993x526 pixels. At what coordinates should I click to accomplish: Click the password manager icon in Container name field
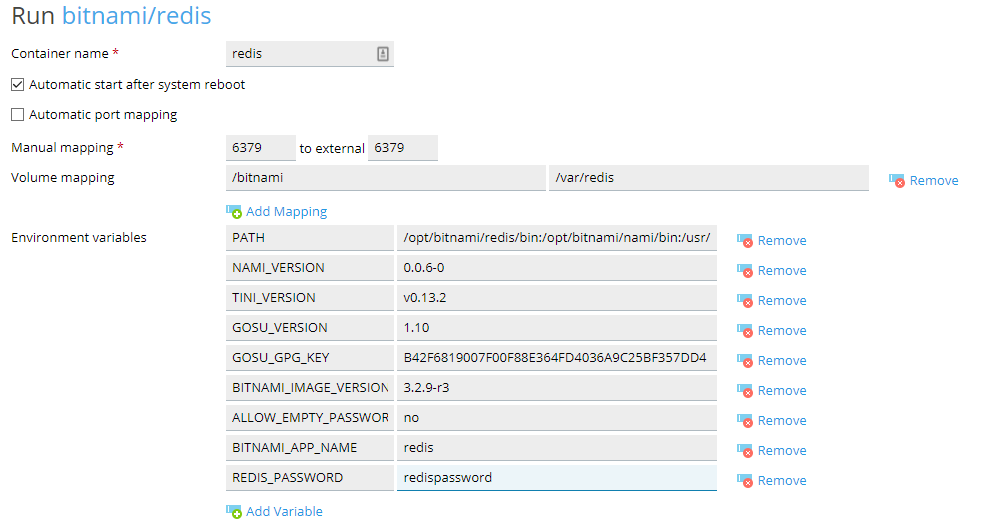tap(383, 54)
